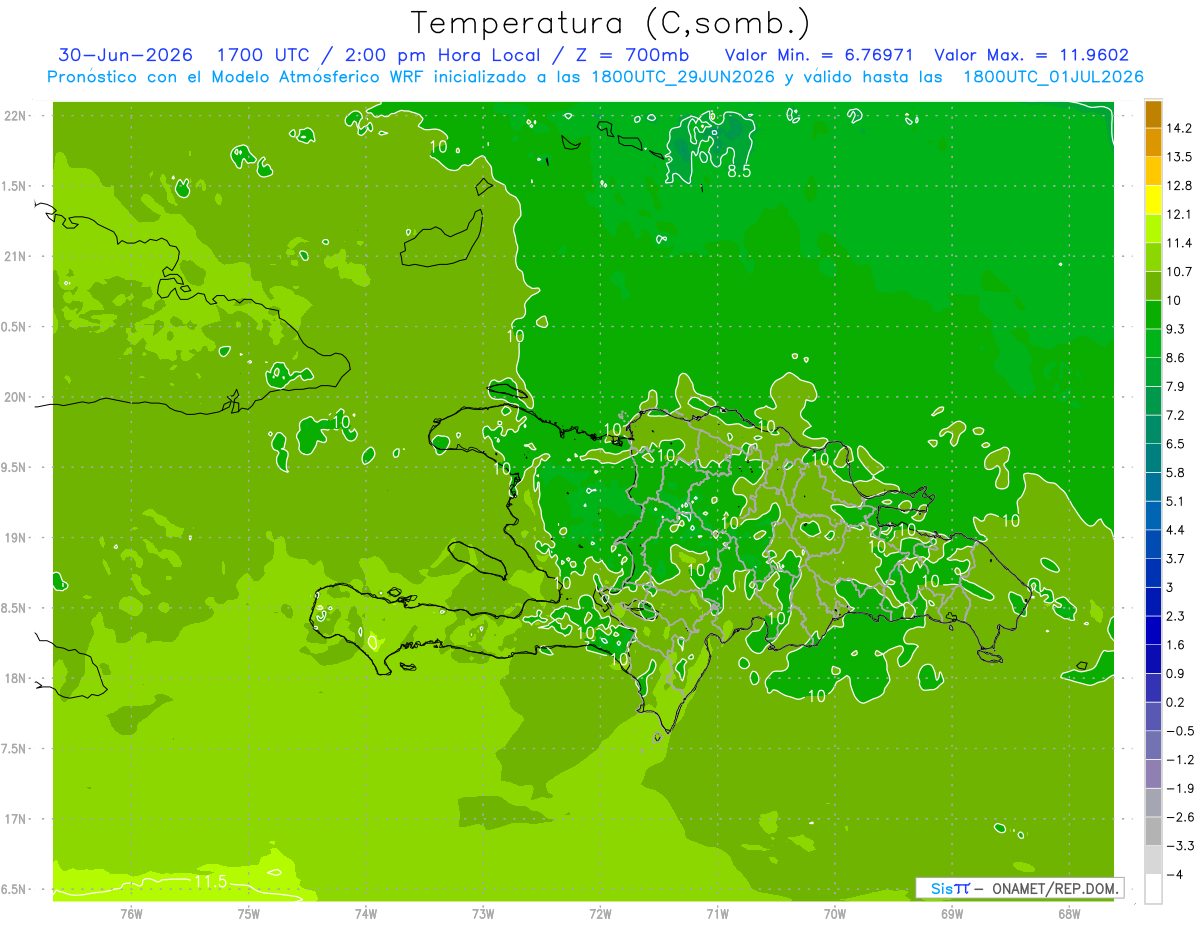The width and height of the screenshot is (1200, 927).
Task: Click the '9.3' colorbar value
Action: coord(1176,329)
